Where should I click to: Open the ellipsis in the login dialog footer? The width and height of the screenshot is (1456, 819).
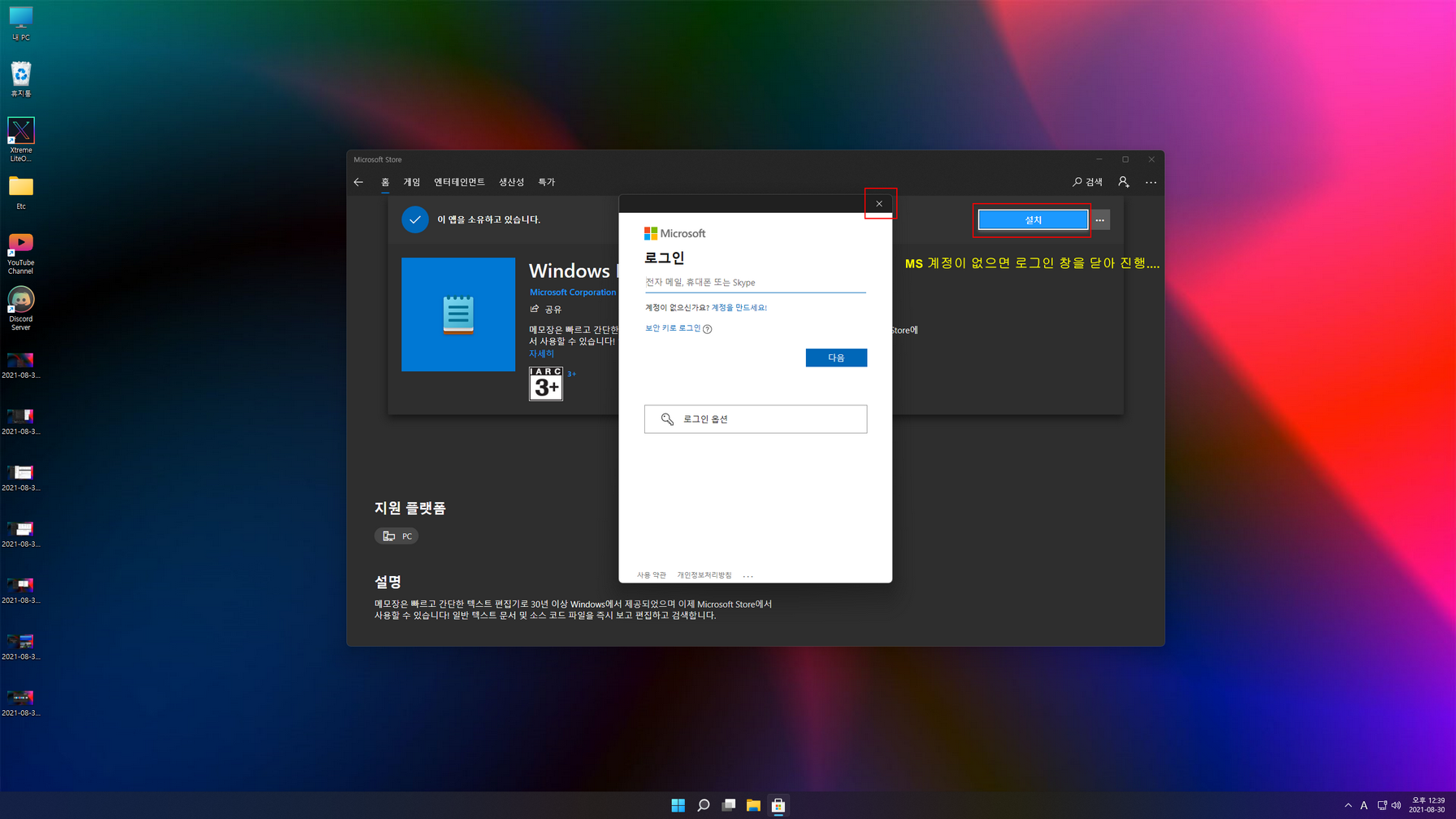748,575
